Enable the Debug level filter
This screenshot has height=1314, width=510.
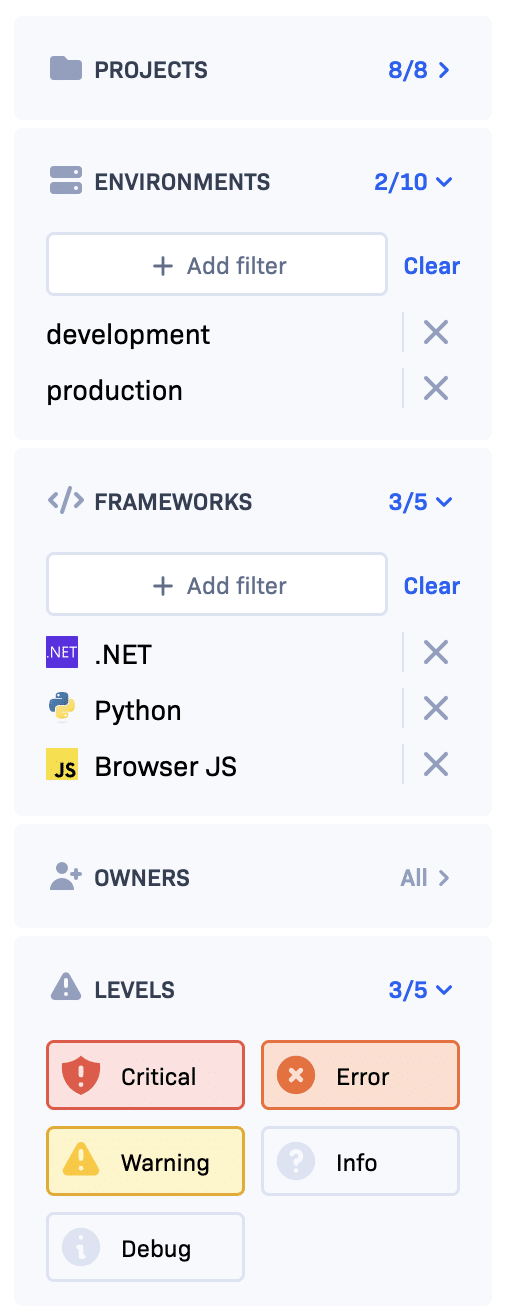pyautogui.click(x=145, y=1247)
